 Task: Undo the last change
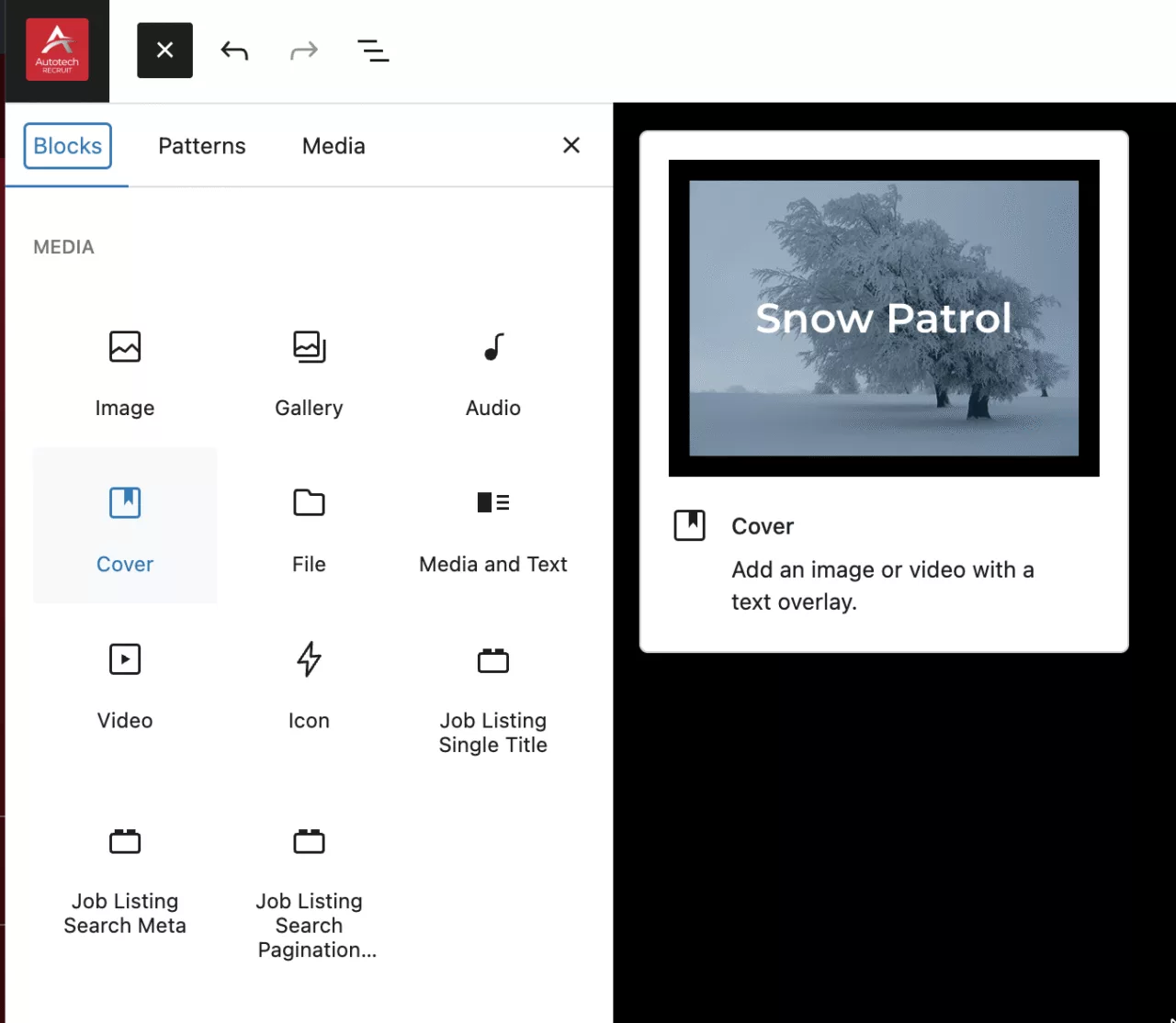[234, 51]
